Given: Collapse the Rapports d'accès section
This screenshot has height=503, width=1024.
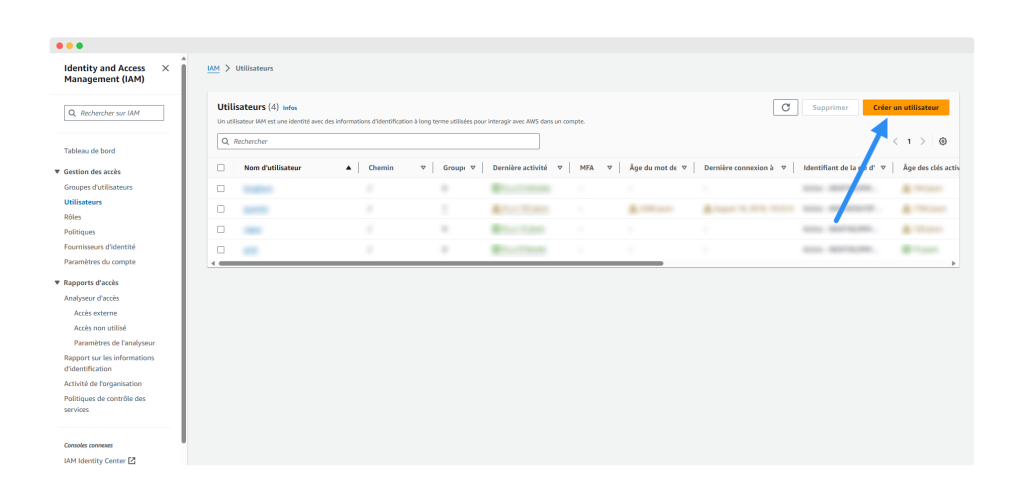Looking at the screenshot, I should 57,283.
